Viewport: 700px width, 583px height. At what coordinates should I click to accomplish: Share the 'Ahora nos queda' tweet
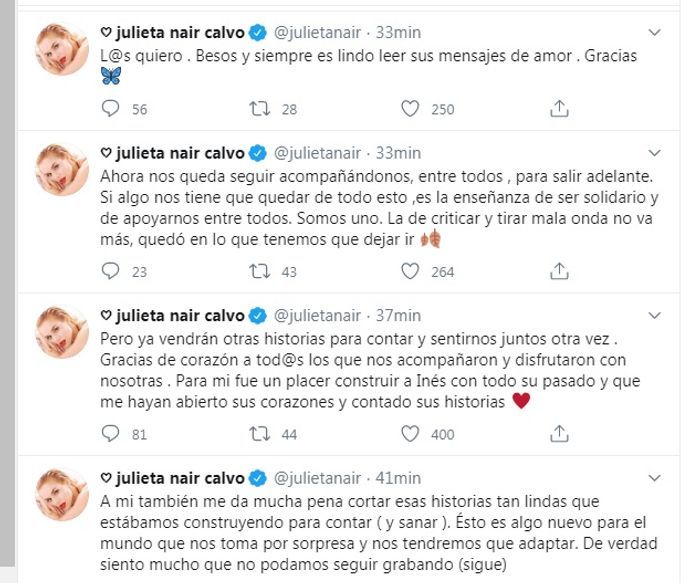point(561,271)
